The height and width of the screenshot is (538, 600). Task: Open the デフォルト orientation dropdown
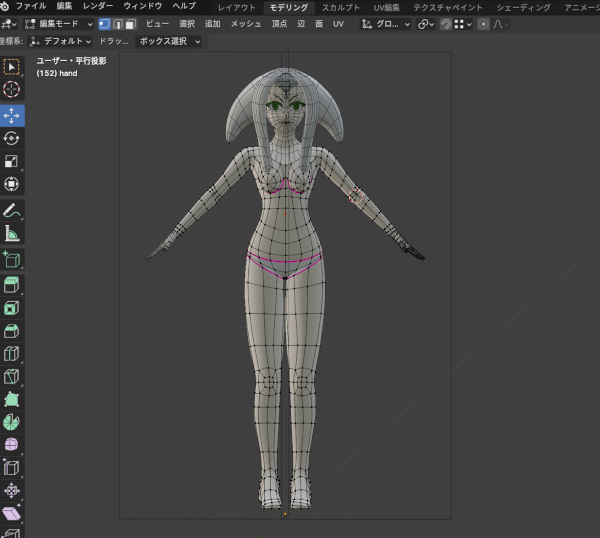coord(60,41)
